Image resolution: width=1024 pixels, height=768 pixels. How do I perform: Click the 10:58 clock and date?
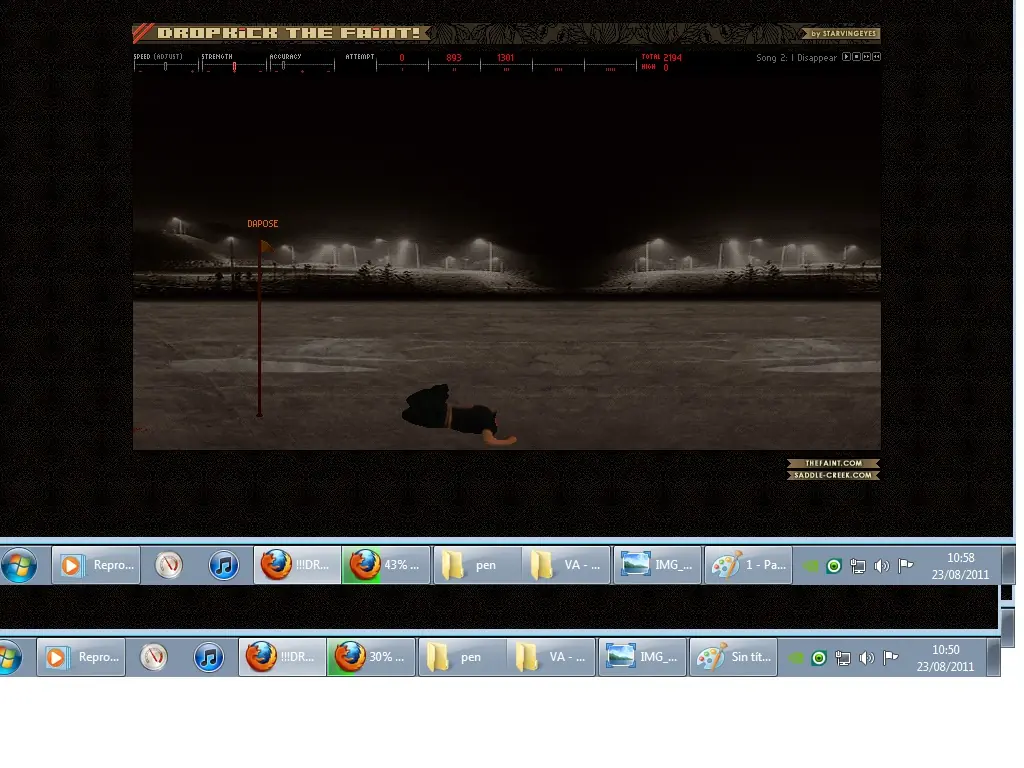(x=960, y=566)
